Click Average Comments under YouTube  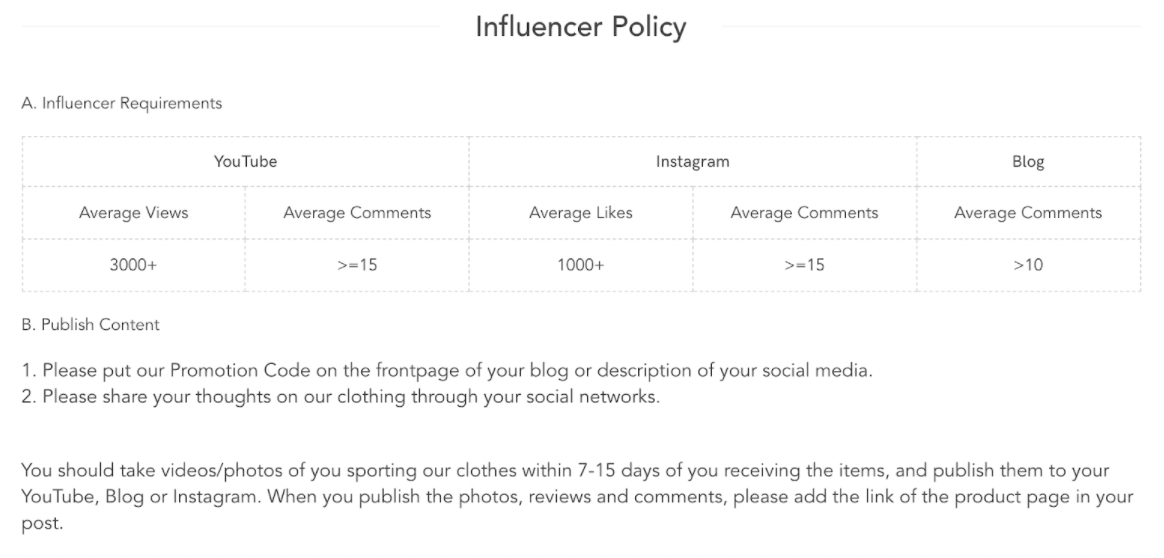pyautogui.click(x=357, y=213)
